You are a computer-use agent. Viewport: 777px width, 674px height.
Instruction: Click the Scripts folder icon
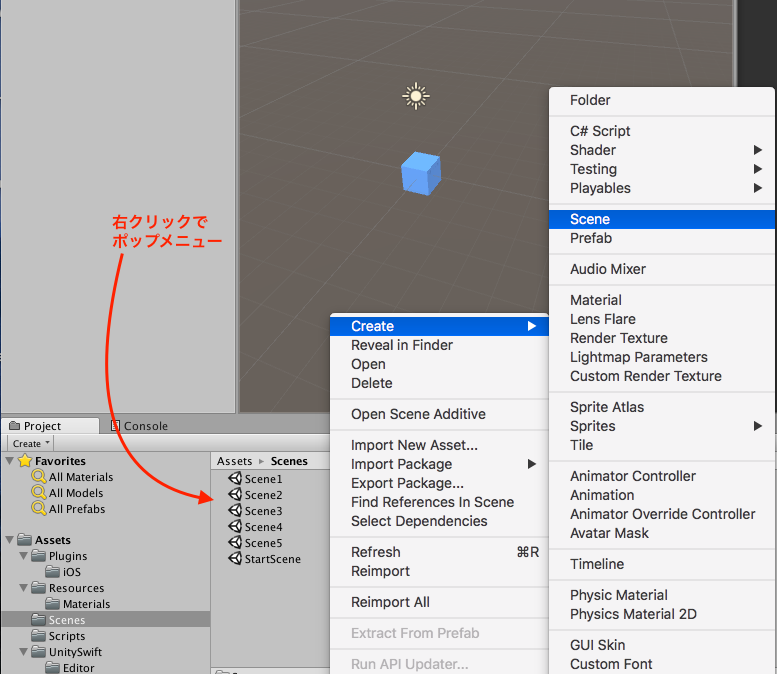click(38, 635)
